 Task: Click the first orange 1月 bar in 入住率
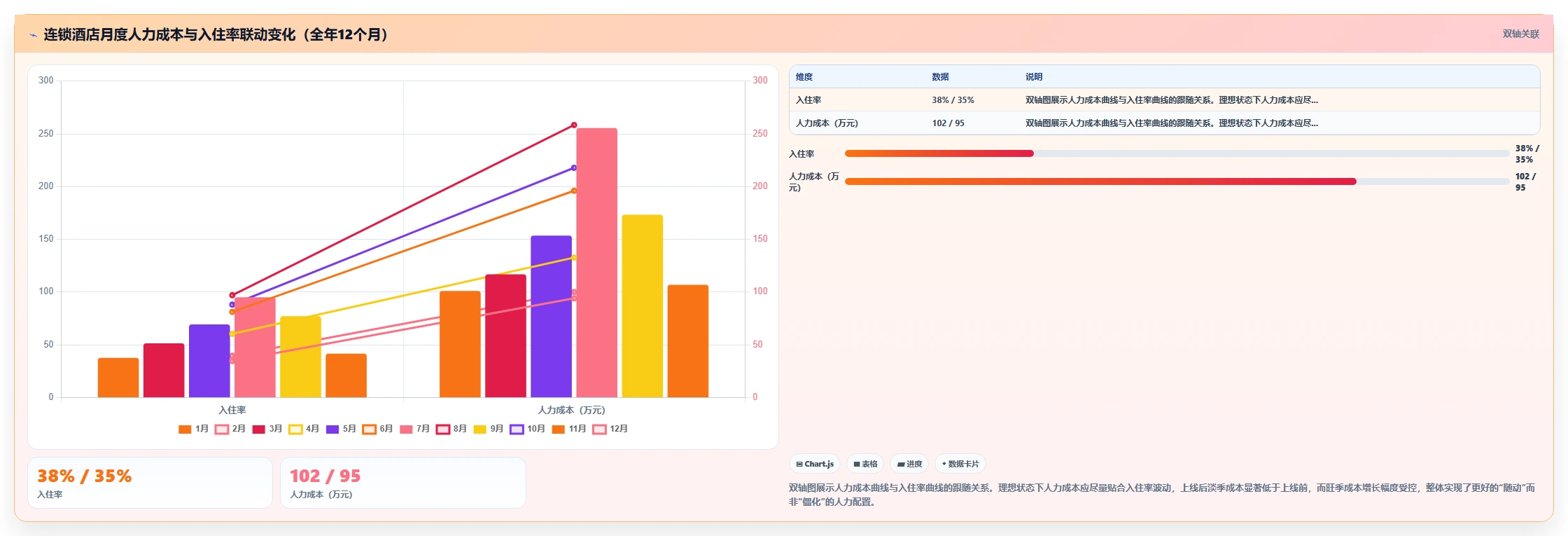pos(118,378)
